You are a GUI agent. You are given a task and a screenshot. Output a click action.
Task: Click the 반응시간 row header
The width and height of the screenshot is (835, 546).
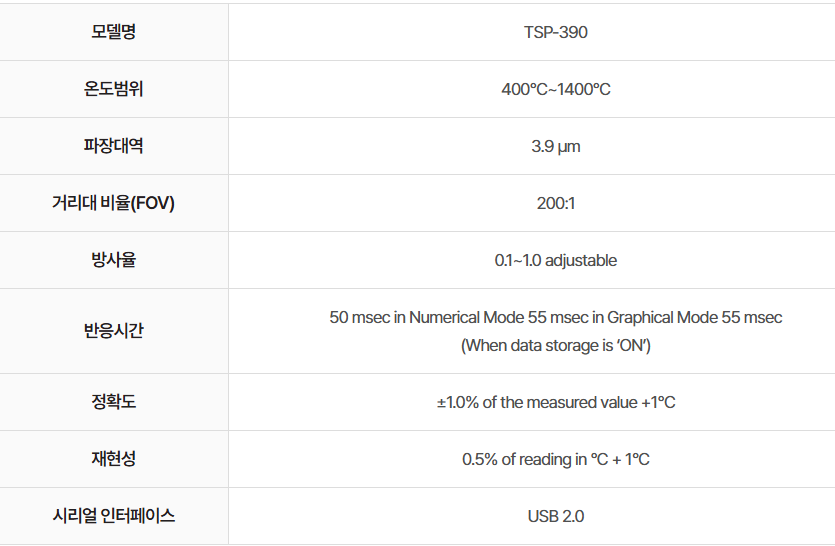tap(113, 331)
